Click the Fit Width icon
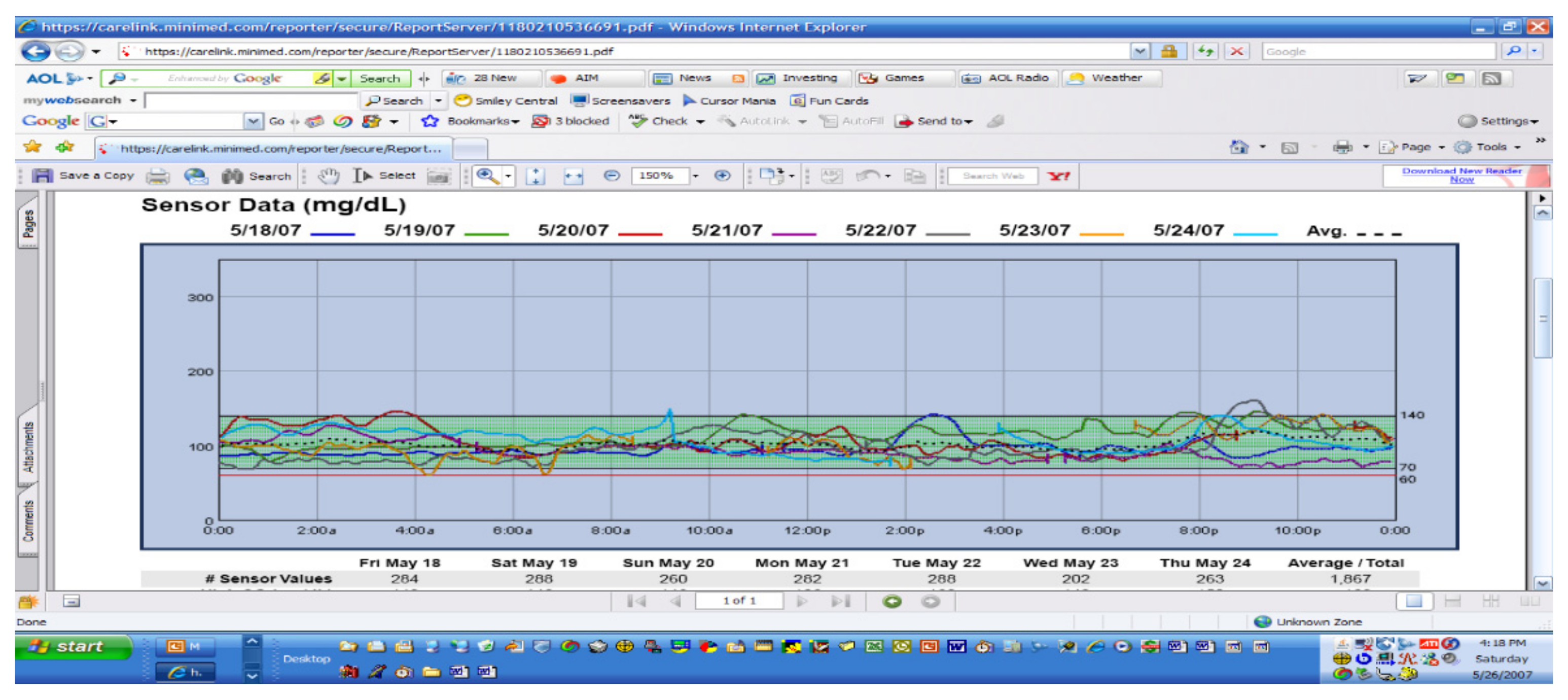Viewport: 1568px width, 700px height. point(573,176)
